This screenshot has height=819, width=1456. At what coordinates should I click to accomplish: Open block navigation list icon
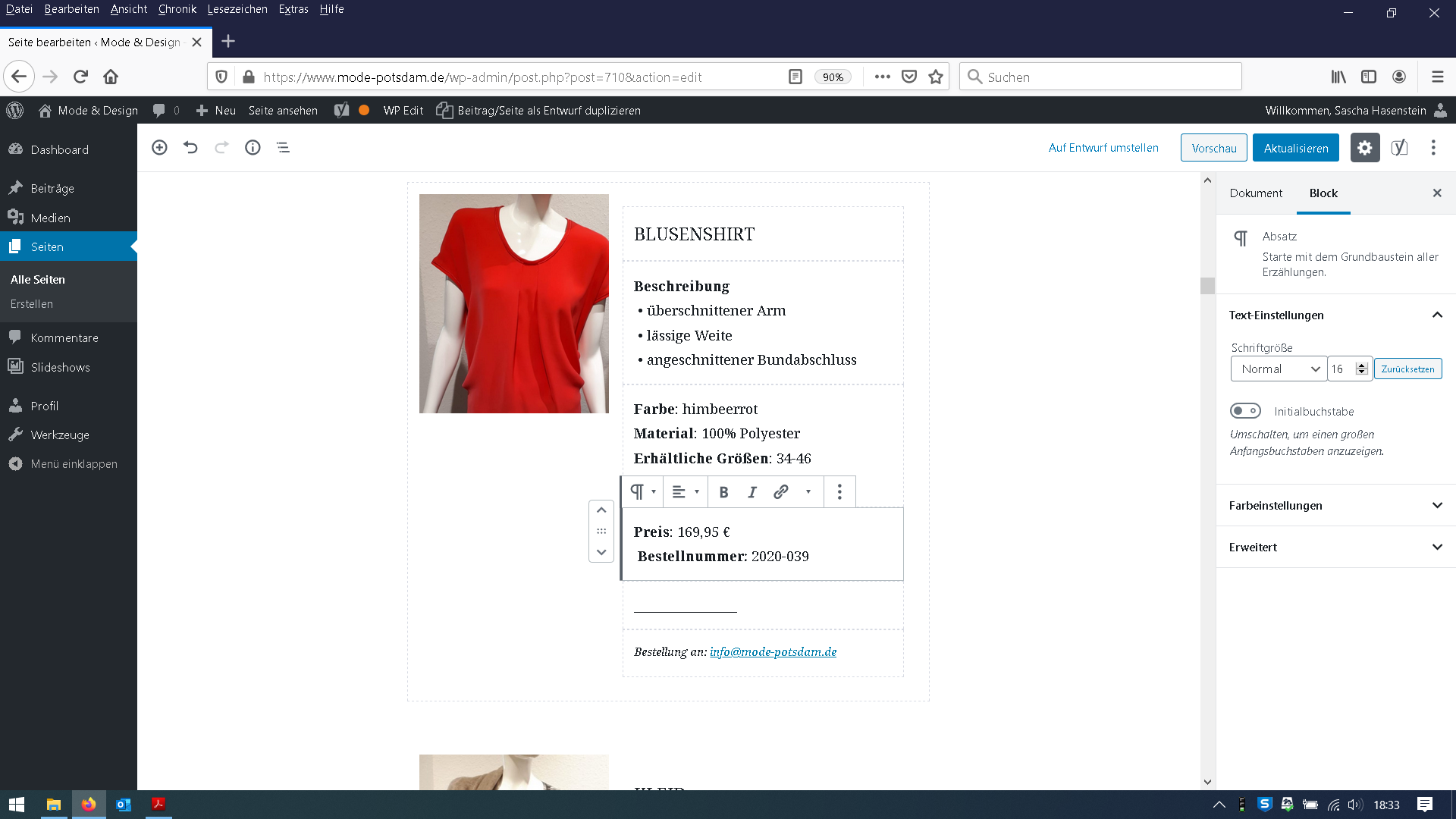point(284,148)
